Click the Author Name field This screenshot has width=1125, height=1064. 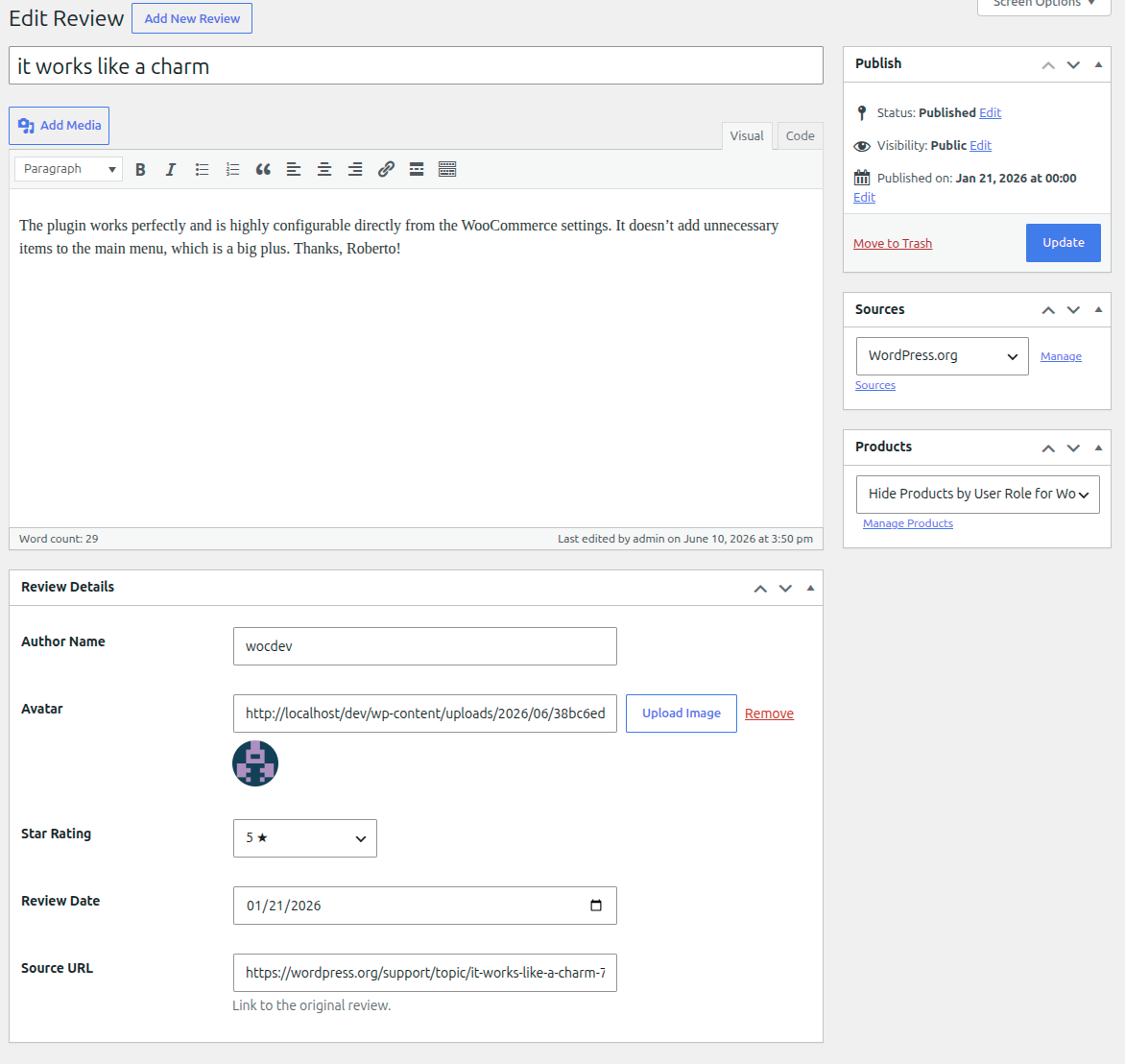coord(424,646)
